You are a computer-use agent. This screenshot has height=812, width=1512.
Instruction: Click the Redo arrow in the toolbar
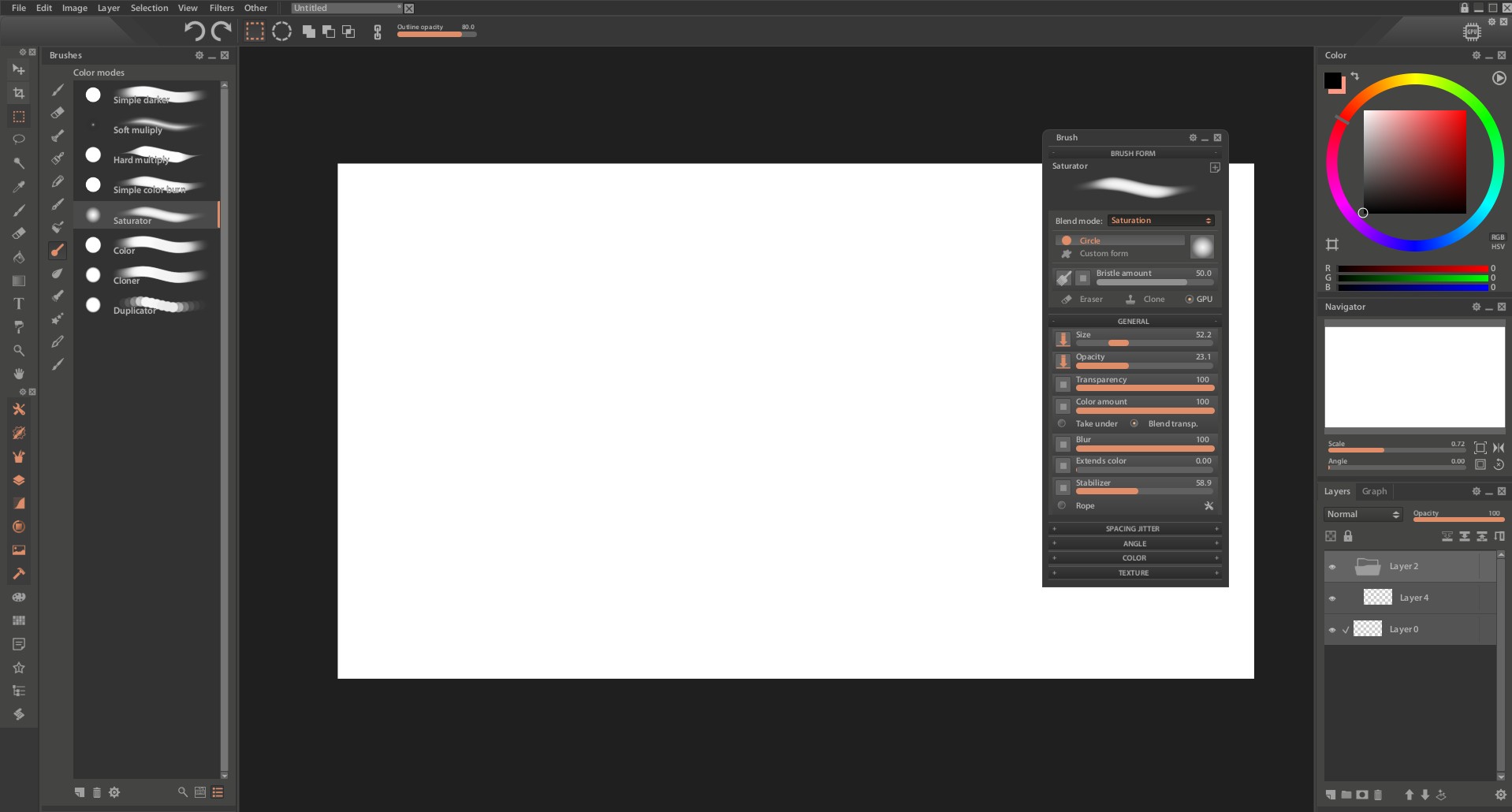tap(222, 31)
